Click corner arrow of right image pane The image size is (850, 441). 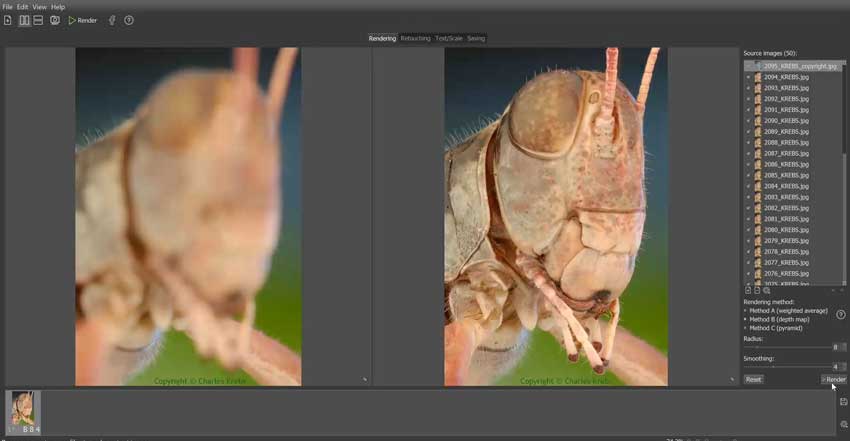pos(732,380)
